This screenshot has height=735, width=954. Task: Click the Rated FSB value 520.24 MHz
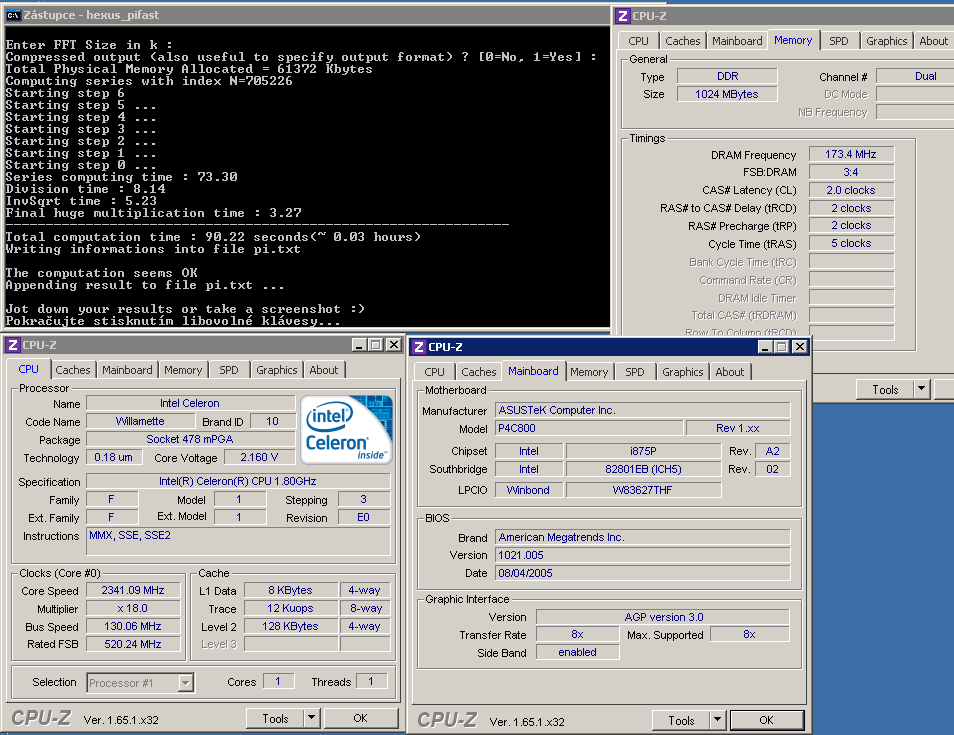click(x=133, y=644)
